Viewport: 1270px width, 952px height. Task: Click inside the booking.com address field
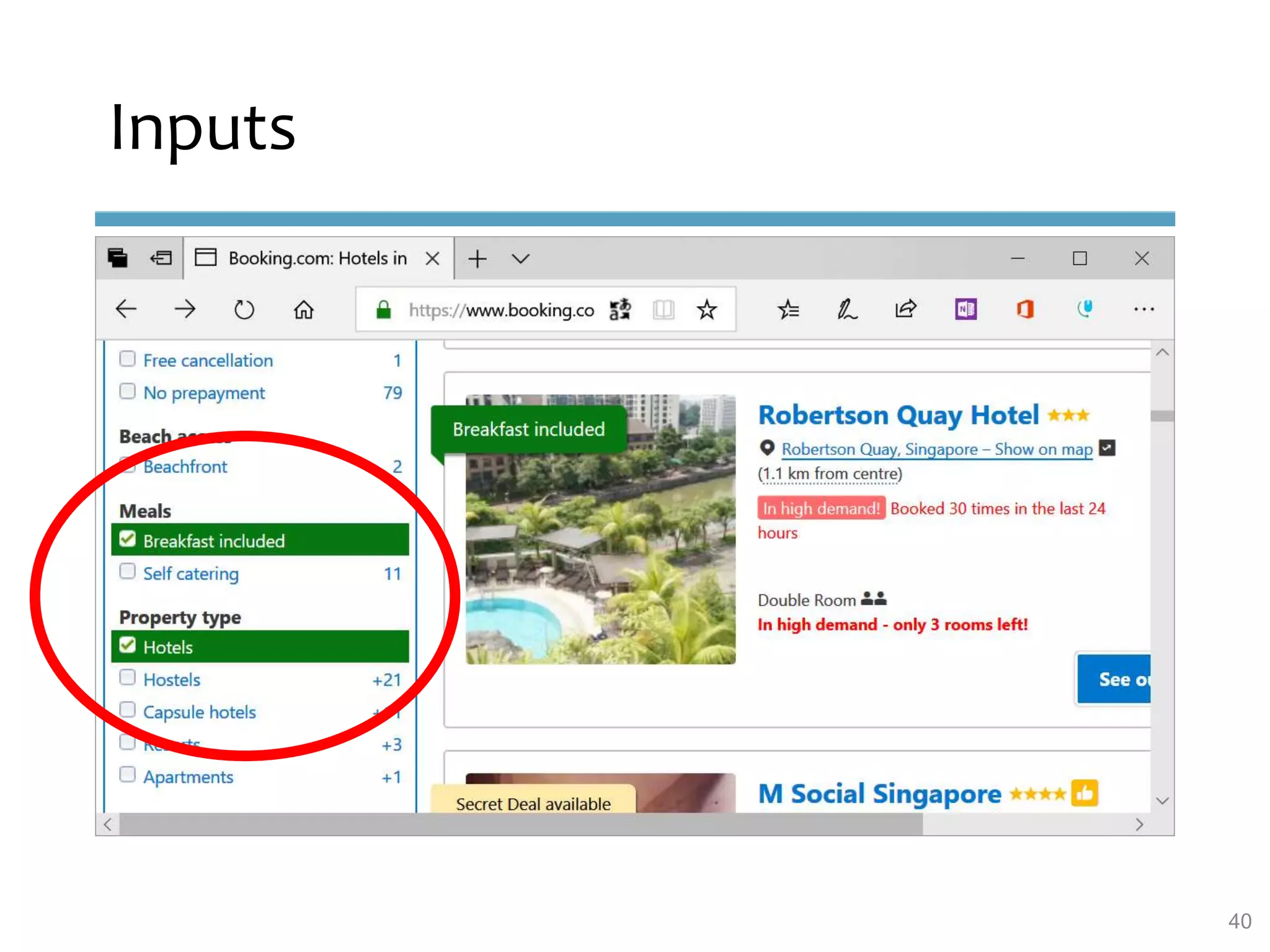point(500,309)
